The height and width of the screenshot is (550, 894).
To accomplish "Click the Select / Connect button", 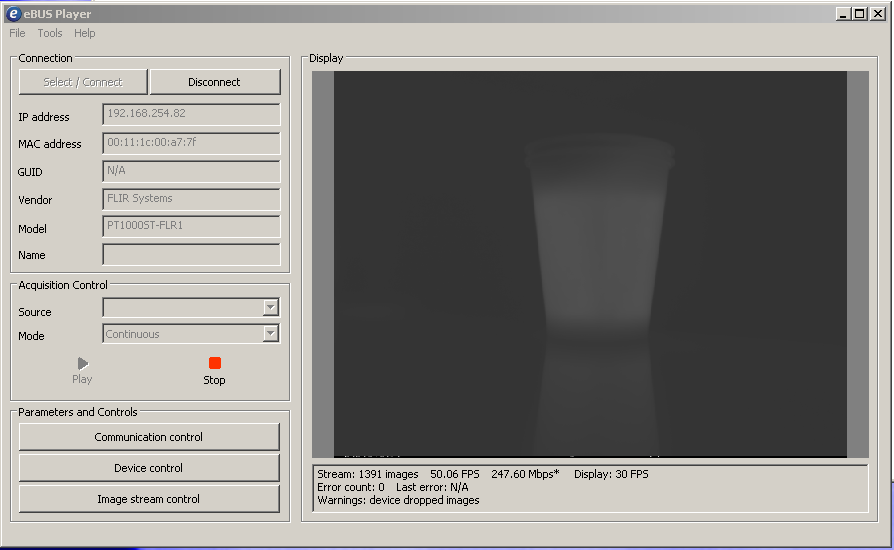I will tap(83, 82).
